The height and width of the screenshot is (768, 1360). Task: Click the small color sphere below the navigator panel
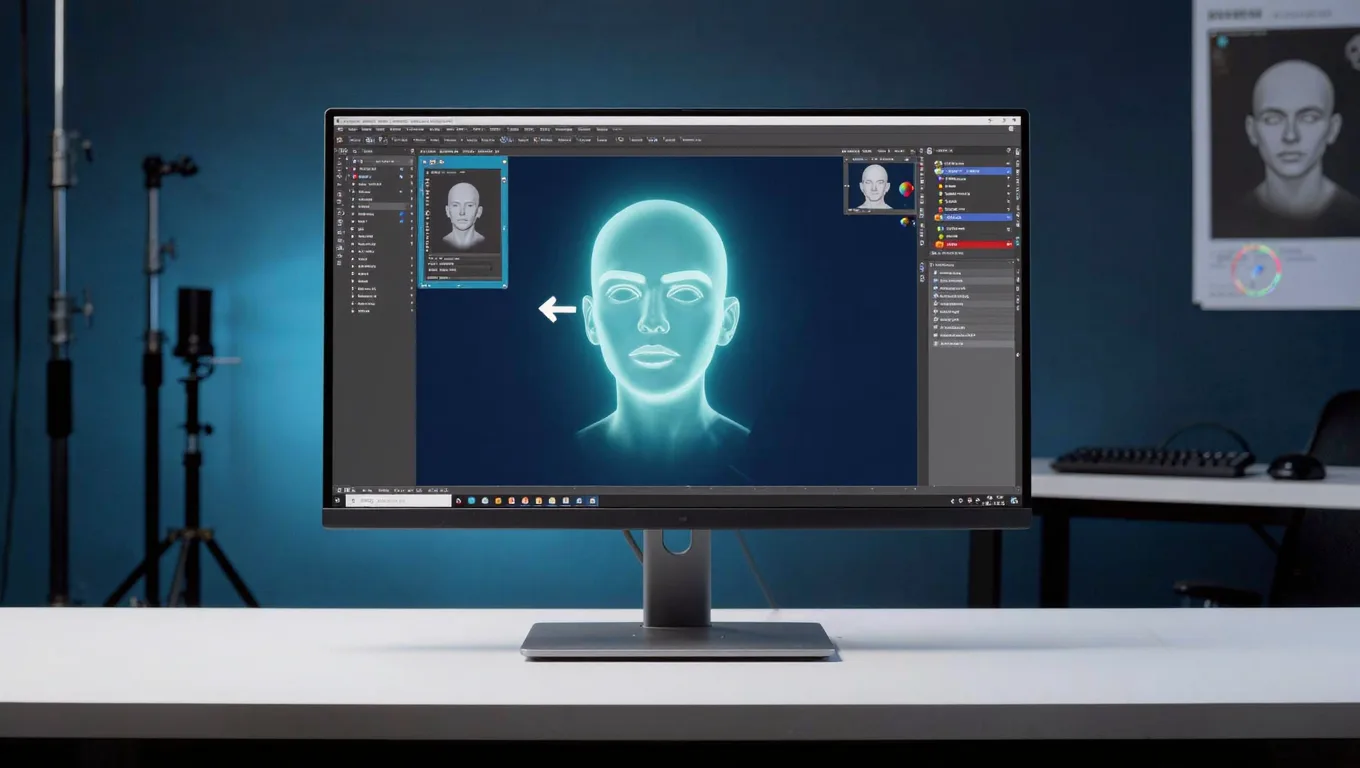click(x=905, y=221)
